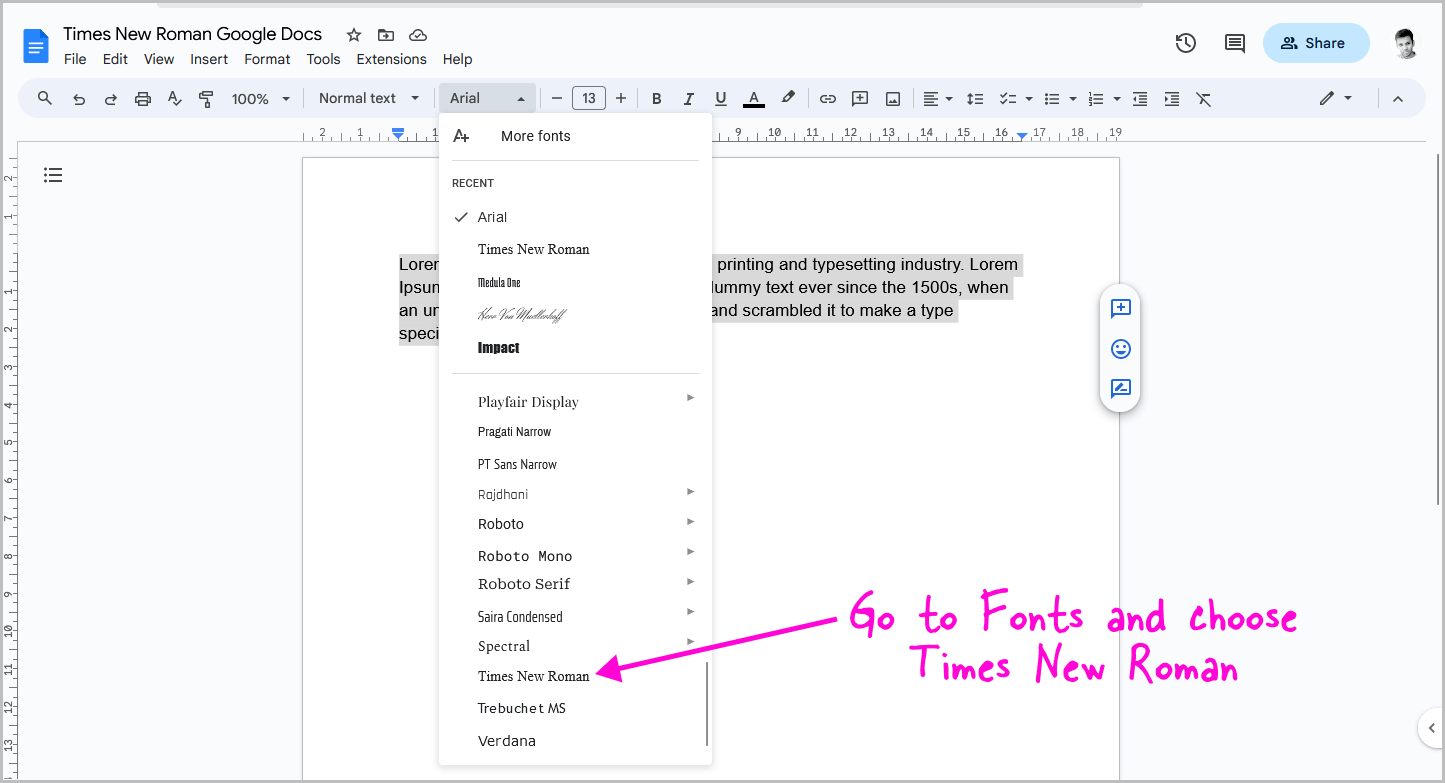Screen dimensions: 1445x783
Task: Open the Tools menu
Action: (323, 59)
